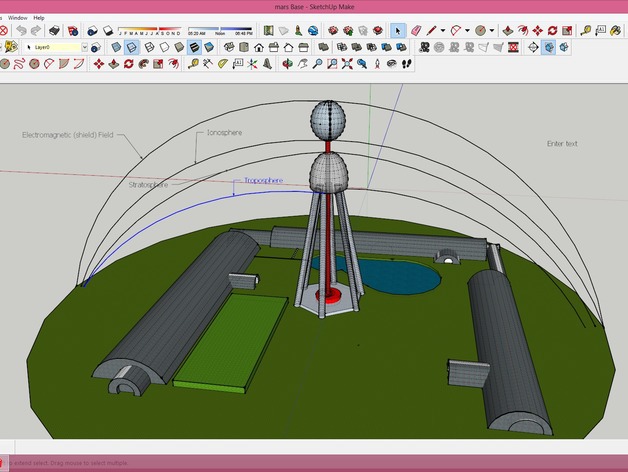This screenshot has width=628, height=472.
Task: Toggle X-ray face style
Action: pos(116,47)
